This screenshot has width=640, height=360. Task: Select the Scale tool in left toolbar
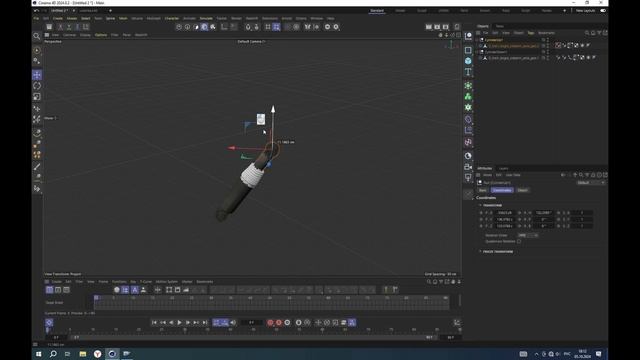(37, 97)
